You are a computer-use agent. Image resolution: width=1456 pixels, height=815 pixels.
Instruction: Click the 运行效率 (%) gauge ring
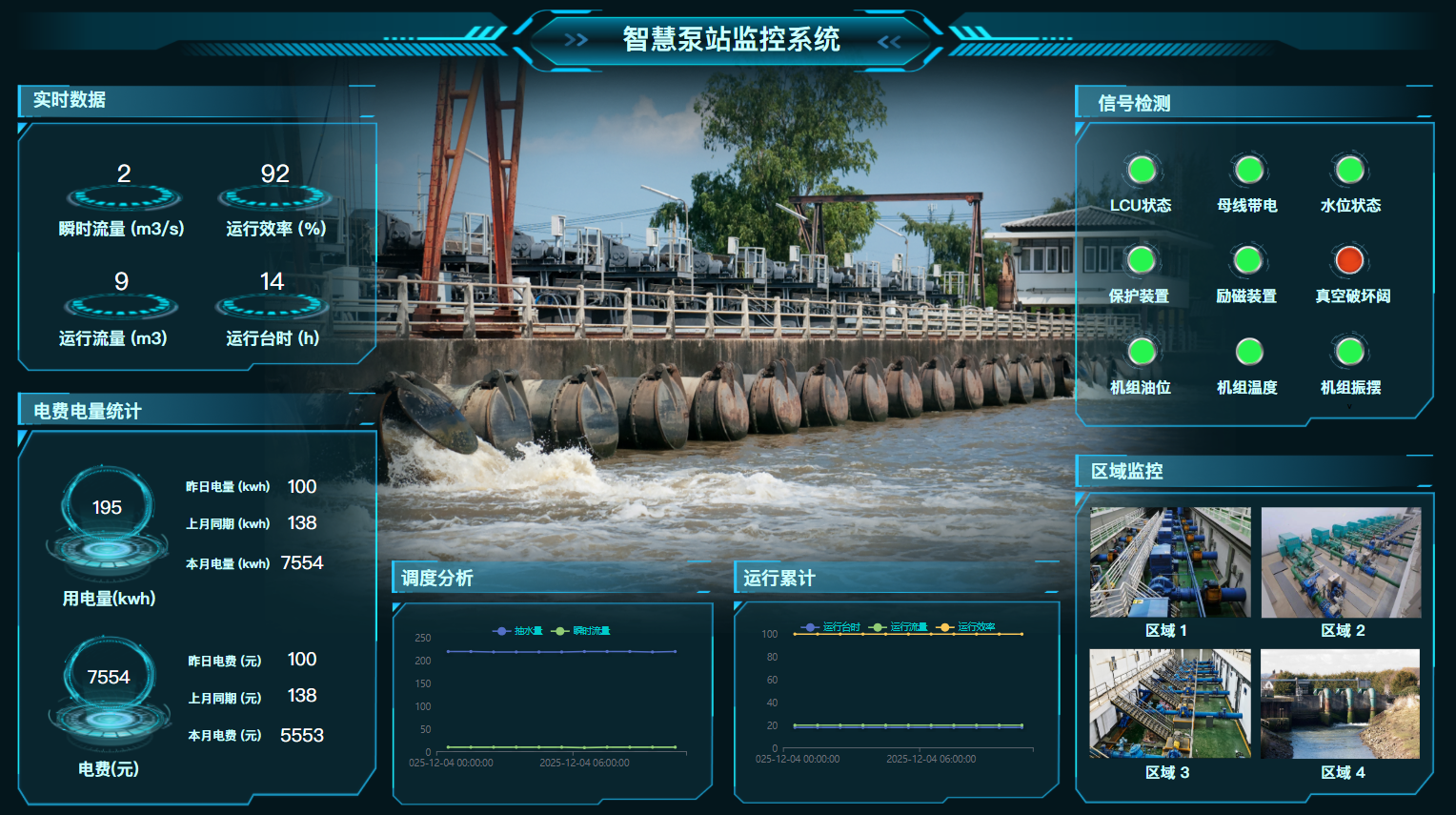(275, 198)
